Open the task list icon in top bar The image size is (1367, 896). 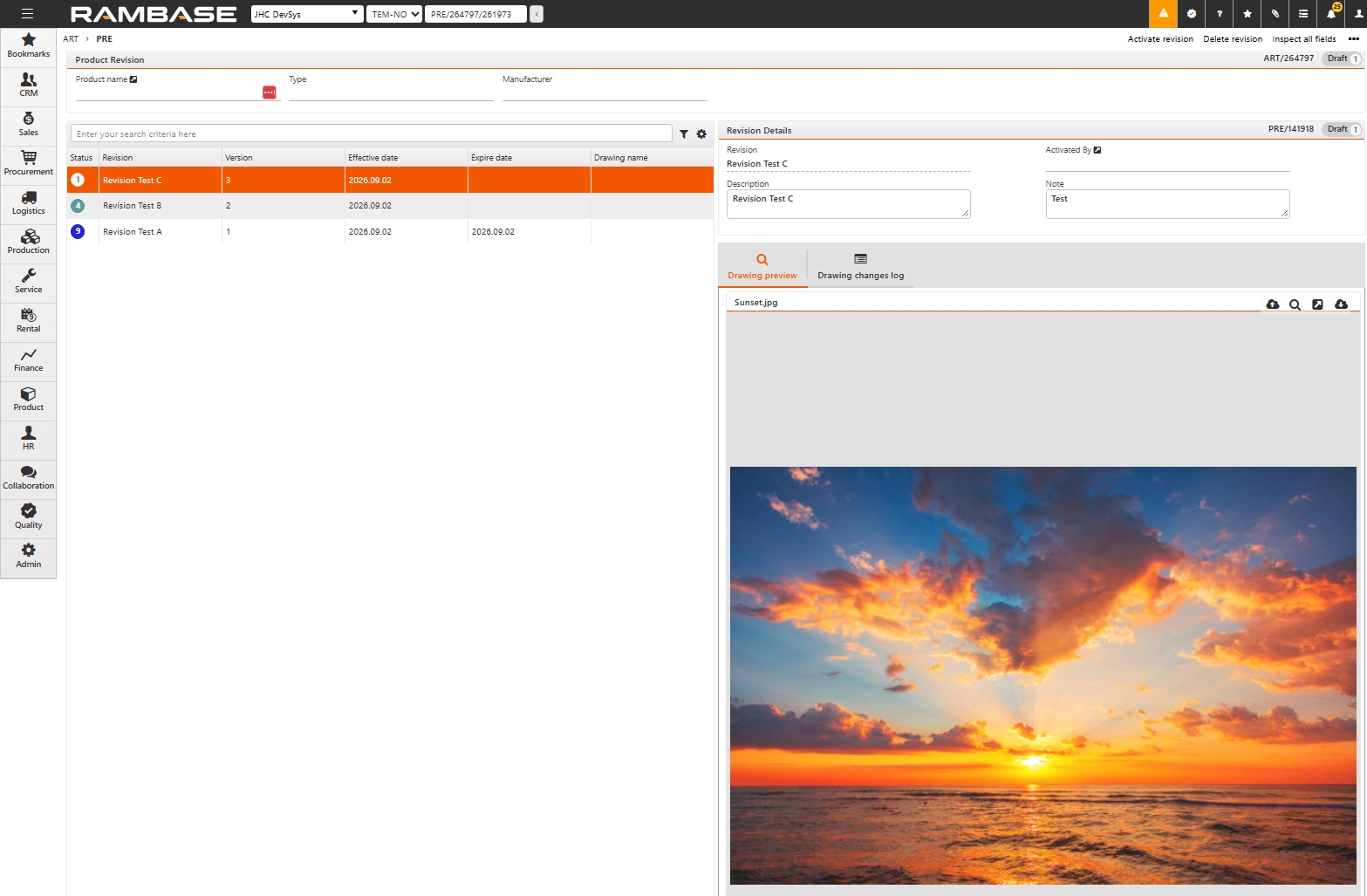coord(1303,14)
